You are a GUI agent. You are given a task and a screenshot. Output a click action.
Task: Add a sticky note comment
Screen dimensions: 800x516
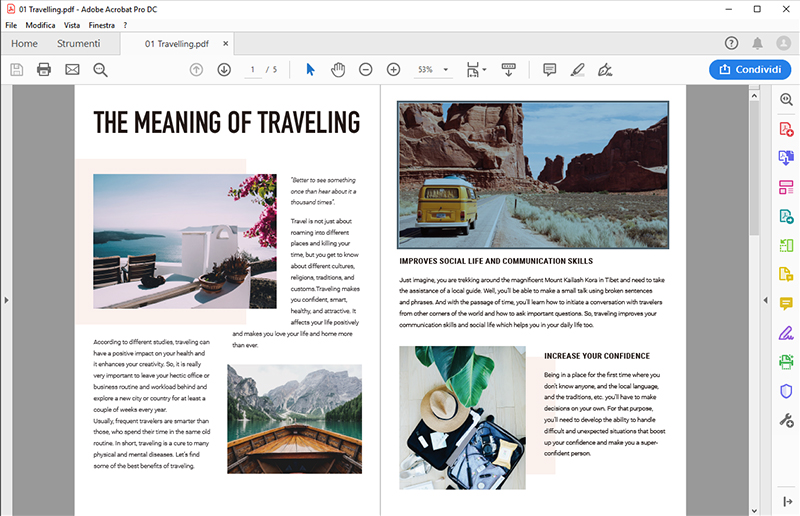pyautogui.click(x=549, y=69)
